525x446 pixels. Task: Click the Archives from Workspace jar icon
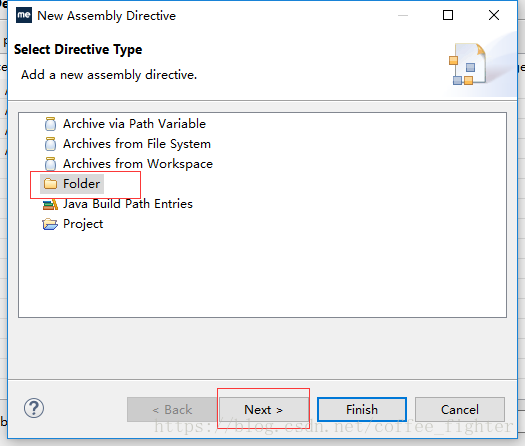point(51,164)
